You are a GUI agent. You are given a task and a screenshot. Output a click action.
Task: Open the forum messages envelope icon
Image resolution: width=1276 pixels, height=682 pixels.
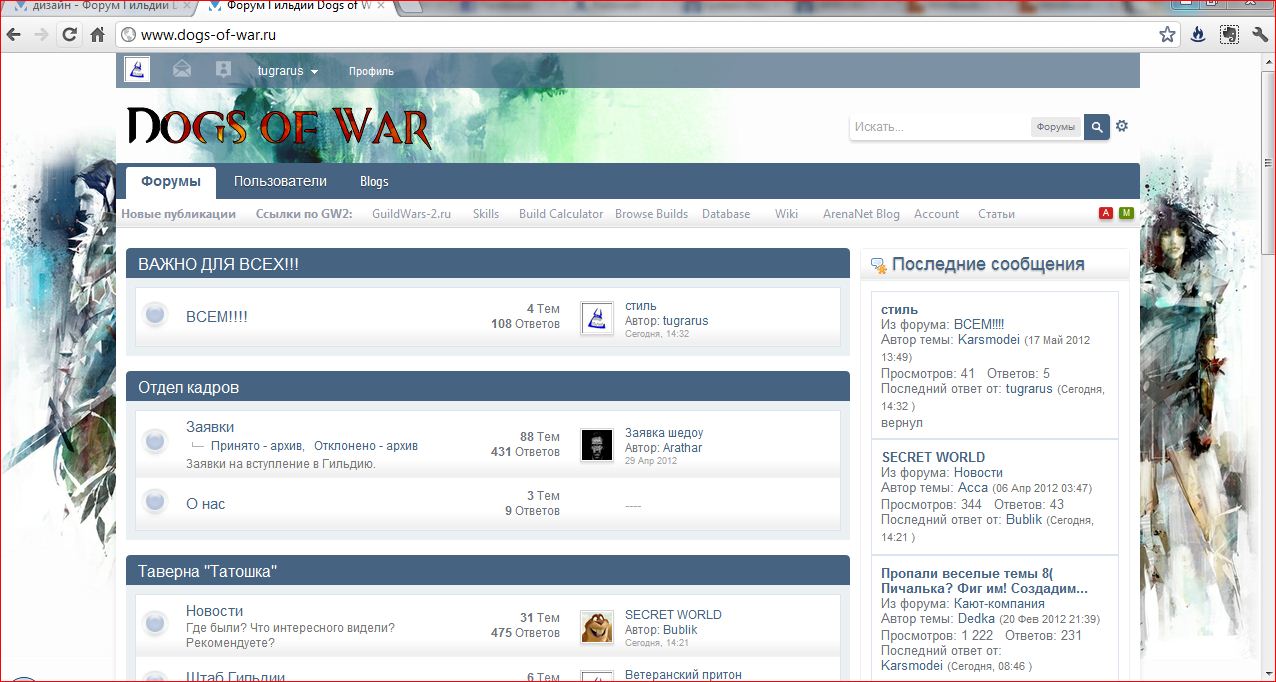click(x=182, y=70)
